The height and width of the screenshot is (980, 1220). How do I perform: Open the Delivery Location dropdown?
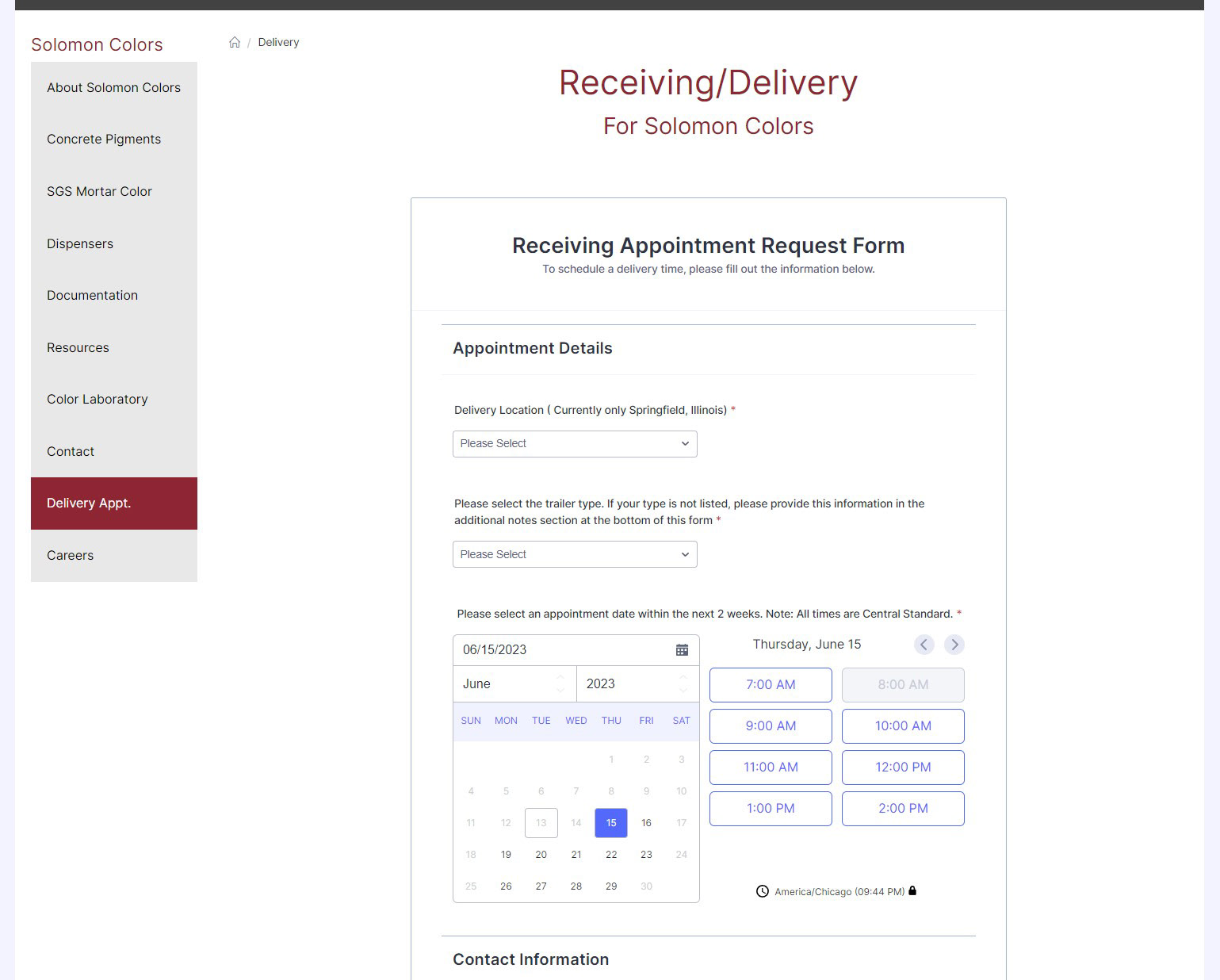coord(575,444)
